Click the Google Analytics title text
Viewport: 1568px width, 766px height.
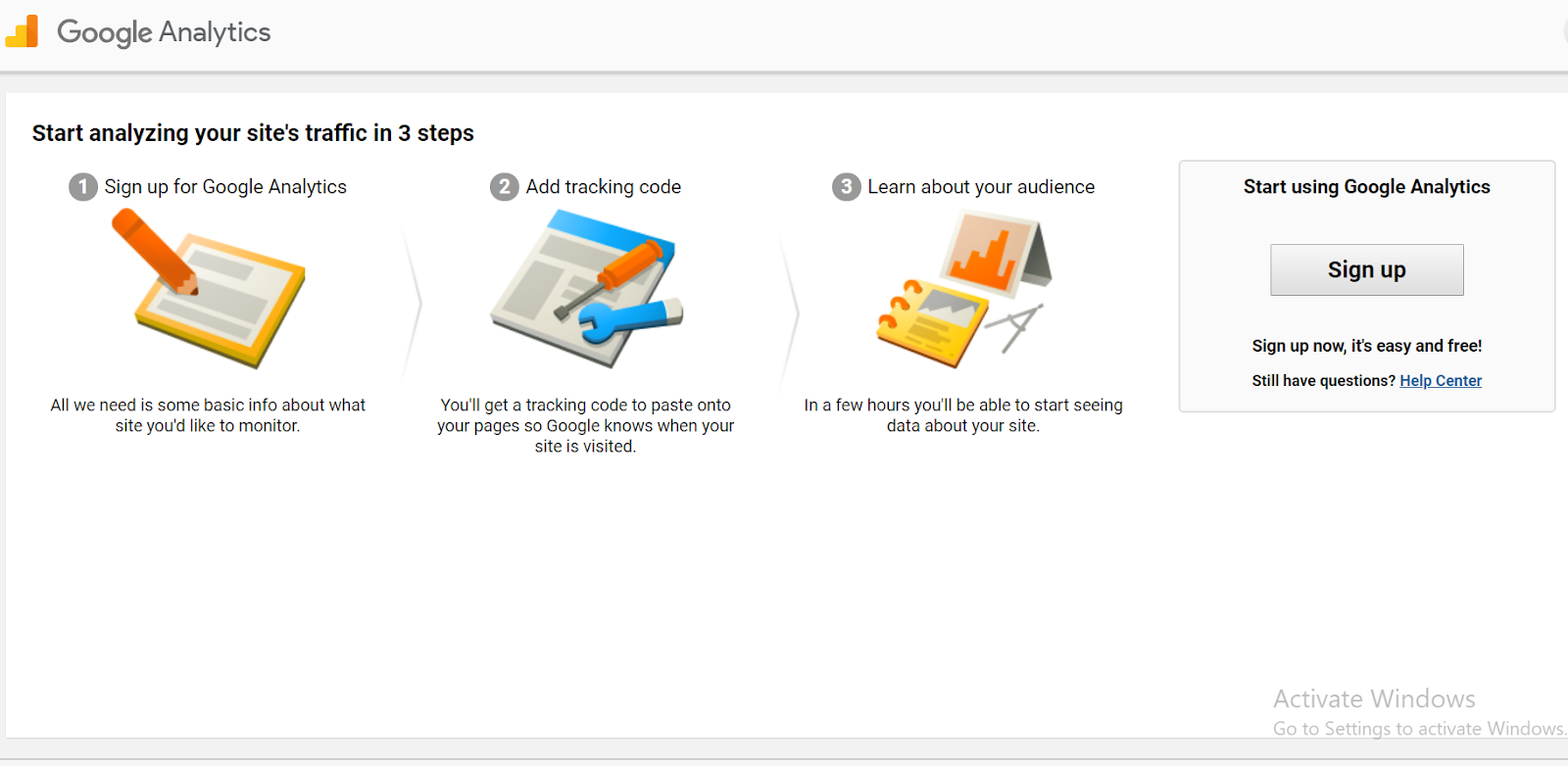click(164, 32)
